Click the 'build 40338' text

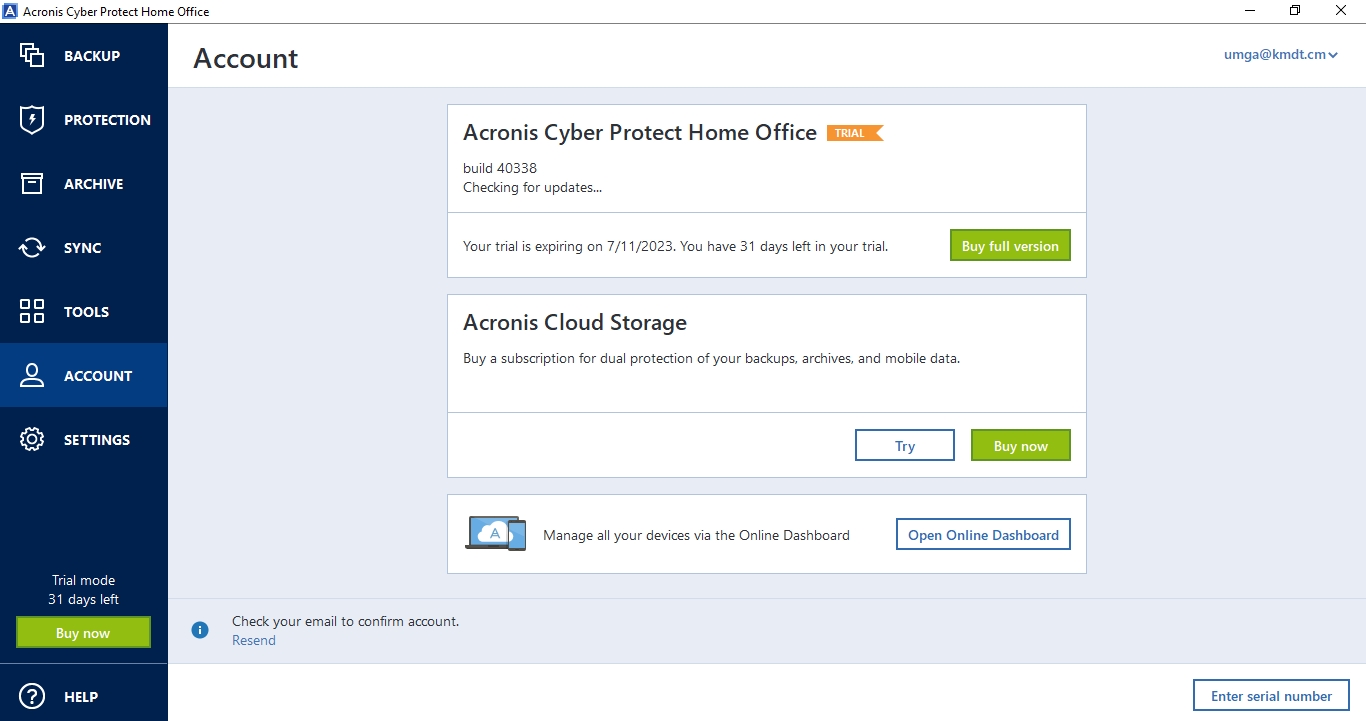coord(500,168)
